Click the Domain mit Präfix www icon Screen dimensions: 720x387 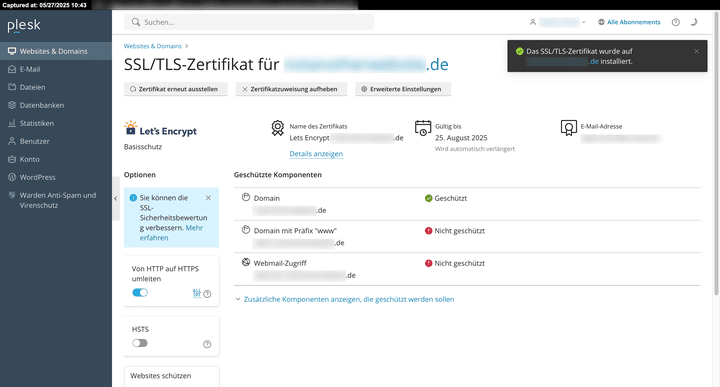pos(246,230)
